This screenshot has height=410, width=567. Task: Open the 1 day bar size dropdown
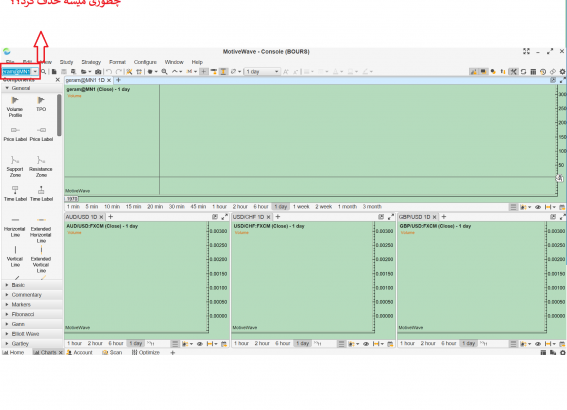pos(262,72)
